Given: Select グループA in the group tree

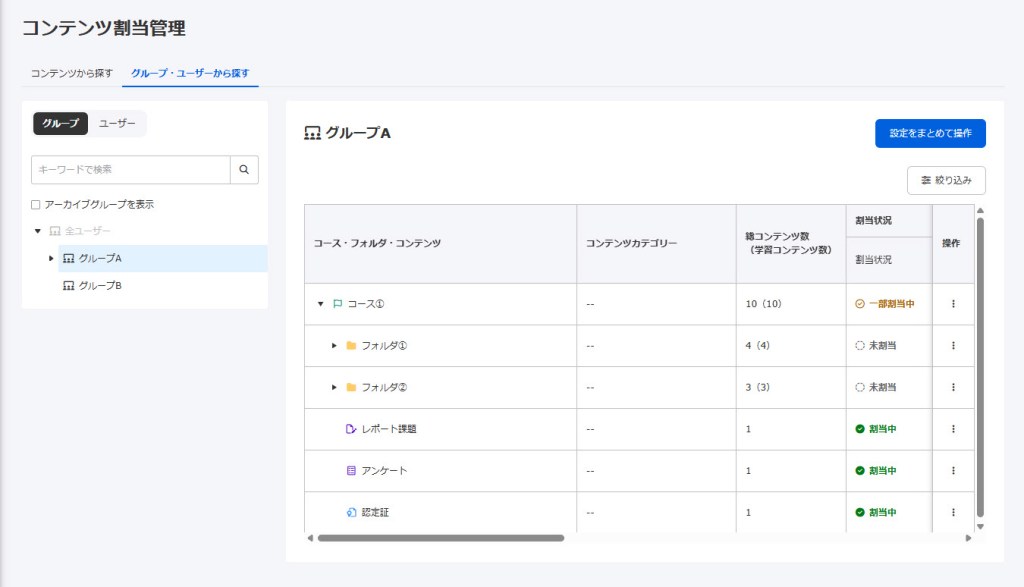Looking at the screenshot, I should click(x=163, y=259).
